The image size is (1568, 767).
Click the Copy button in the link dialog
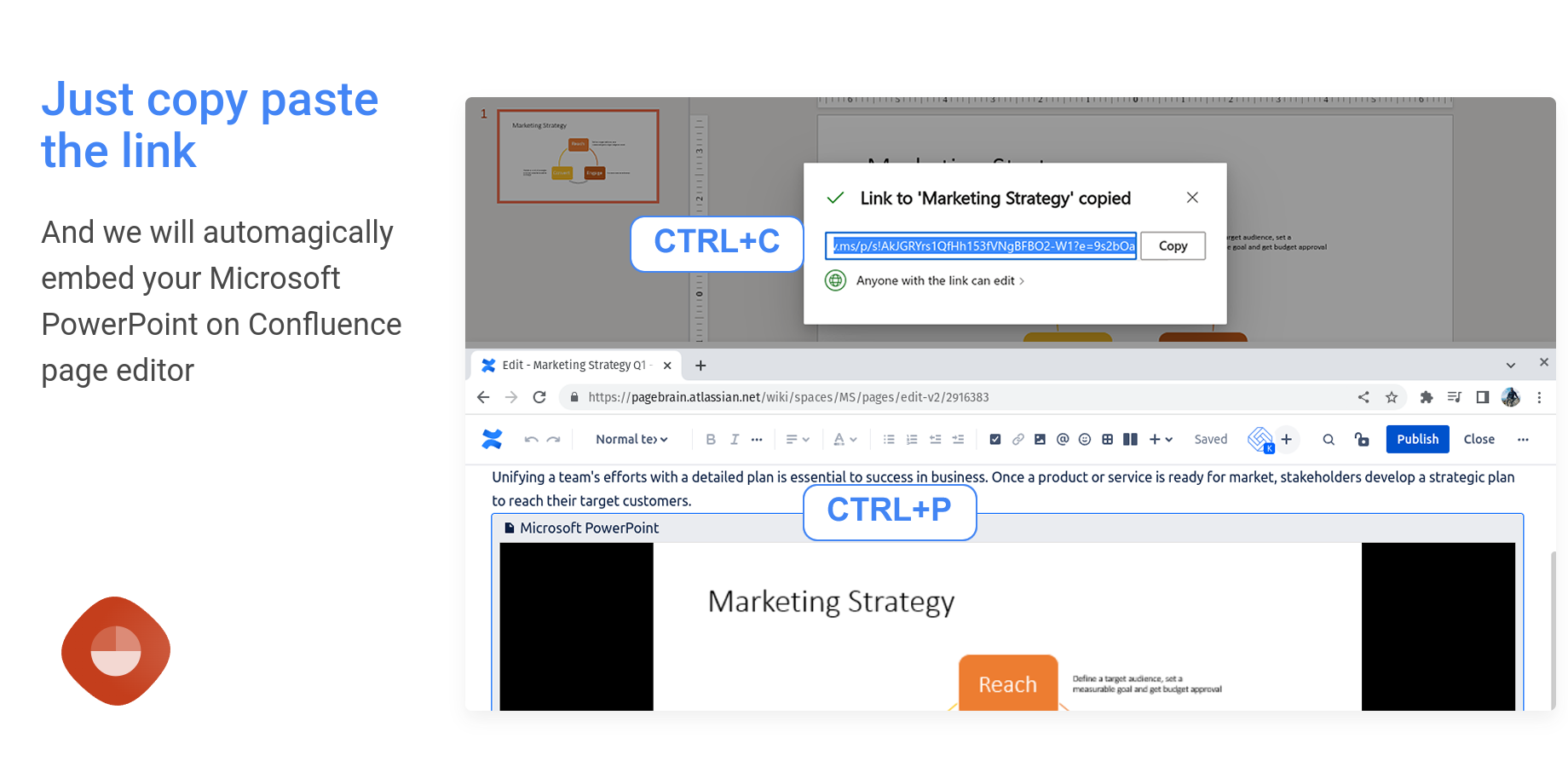tap(1173, 245)
